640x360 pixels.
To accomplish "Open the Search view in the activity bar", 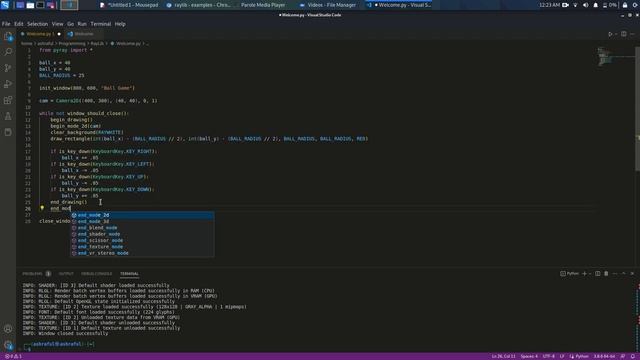I will (8, 52).
